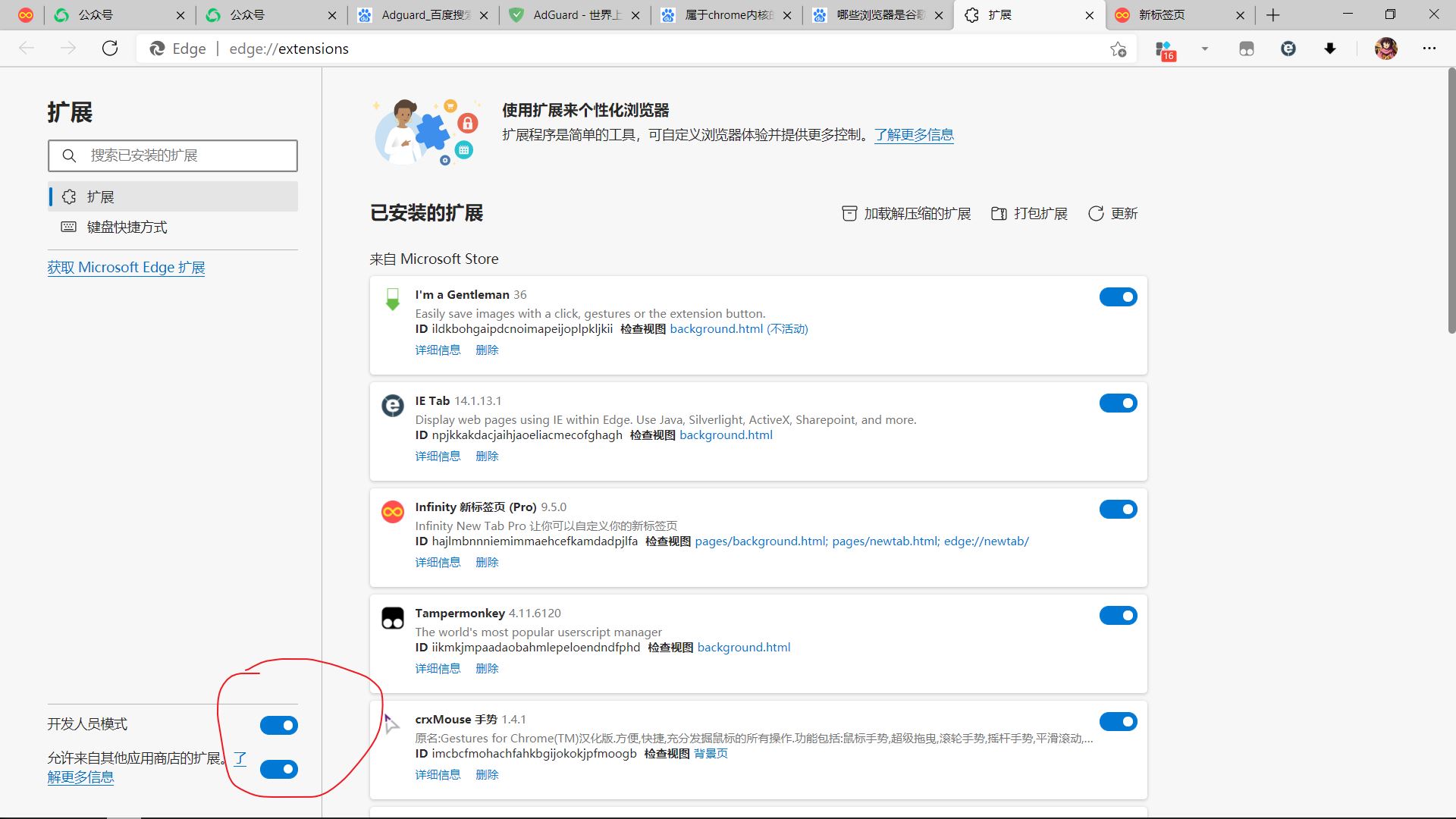
Task: Open the Collections icon in the toolbar
Action: (x=1246, y=48)
